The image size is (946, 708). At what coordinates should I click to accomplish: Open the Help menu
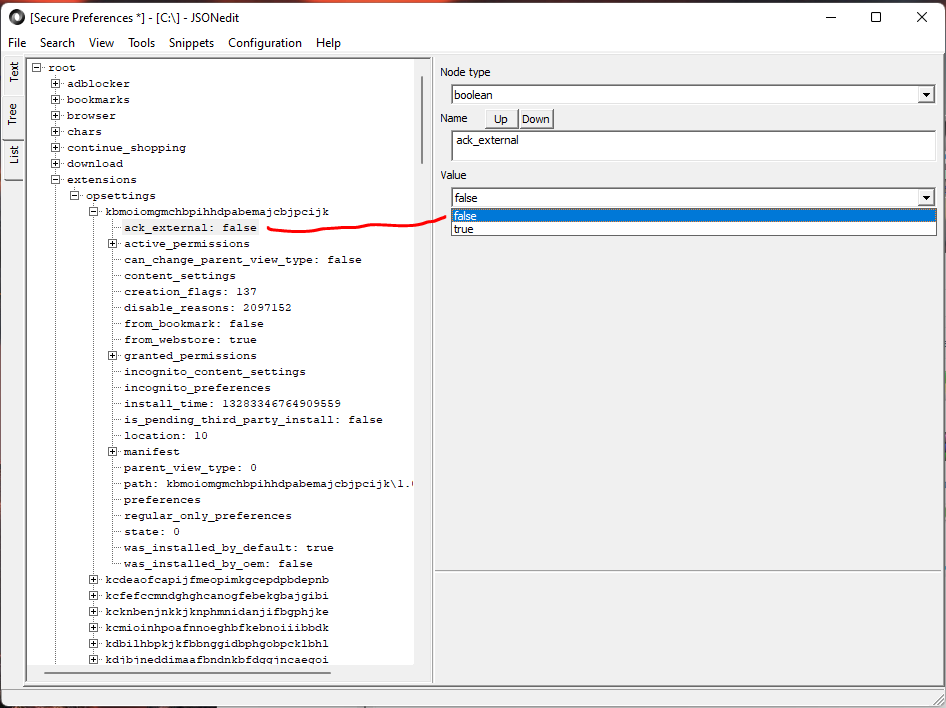tap(328, 43)
